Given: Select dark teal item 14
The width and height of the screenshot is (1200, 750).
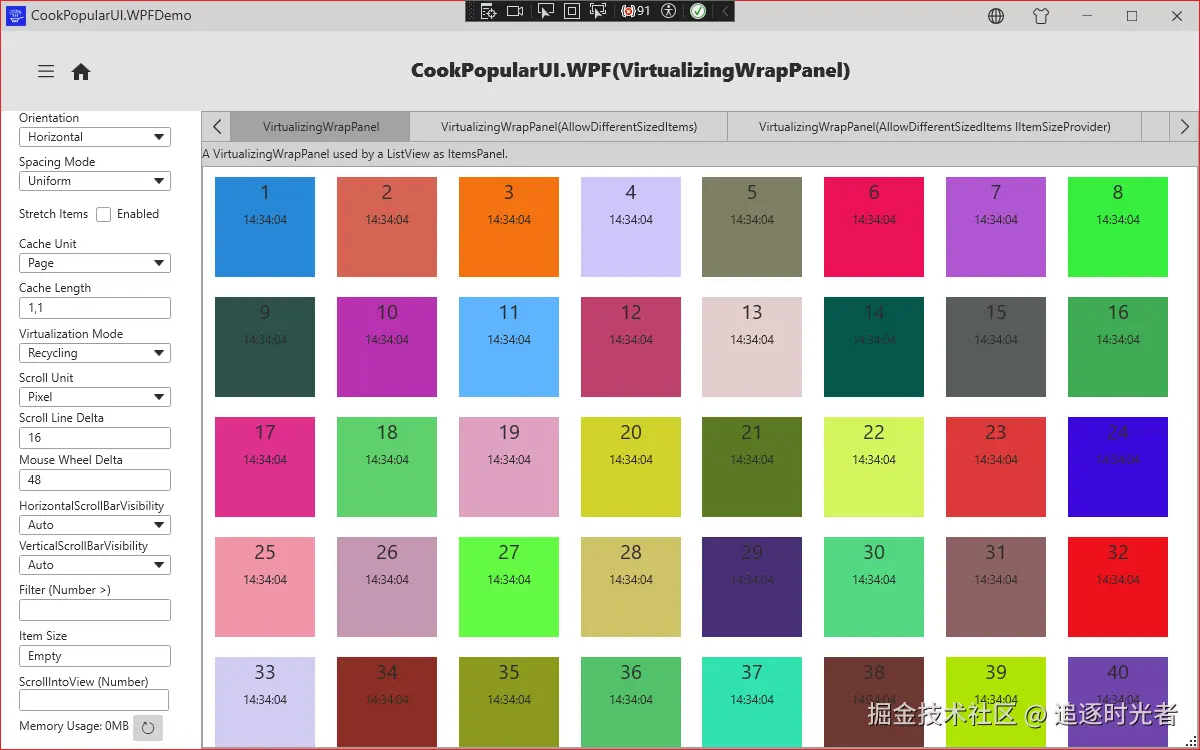Looking at the screenshot, I should pos(874,347).
